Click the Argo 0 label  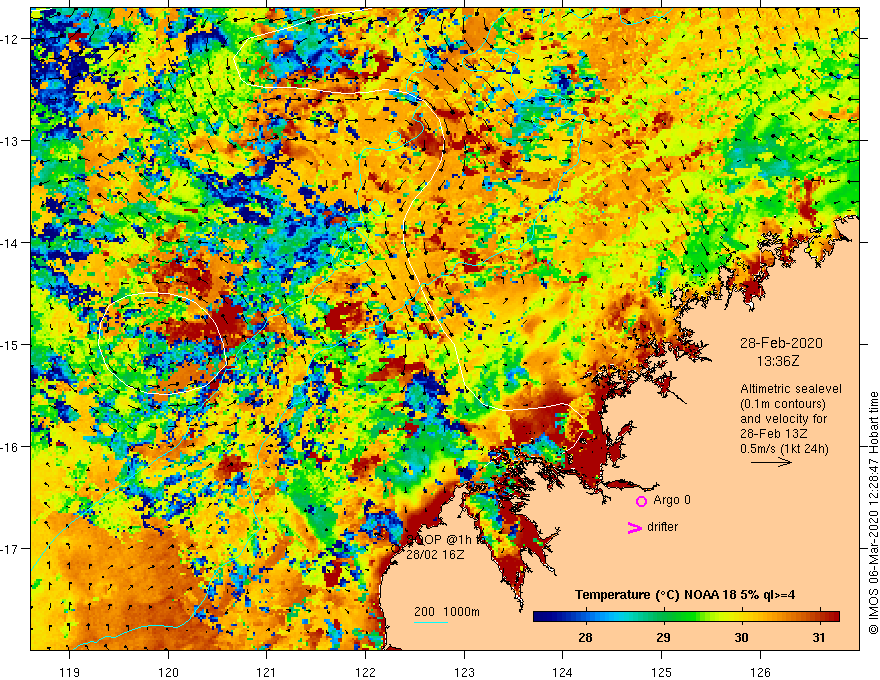672,500
